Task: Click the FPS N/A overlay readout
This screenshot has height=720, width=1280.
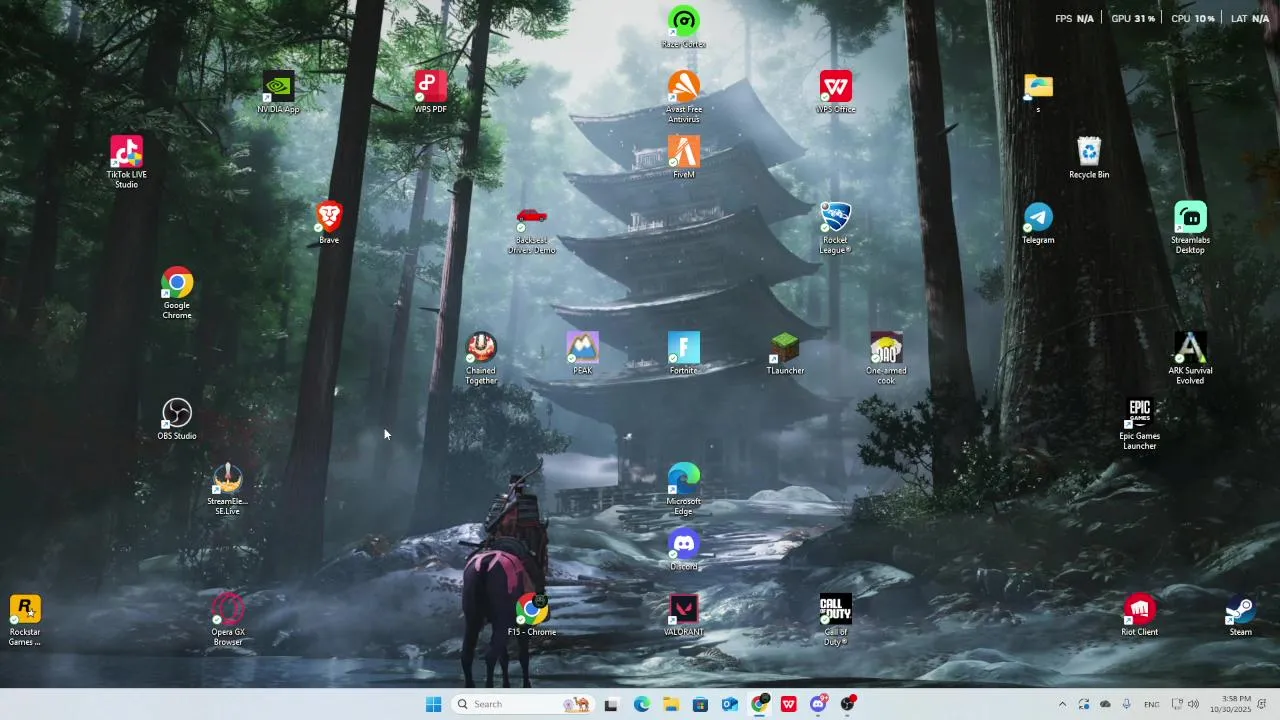Action: click(1075, 18)
